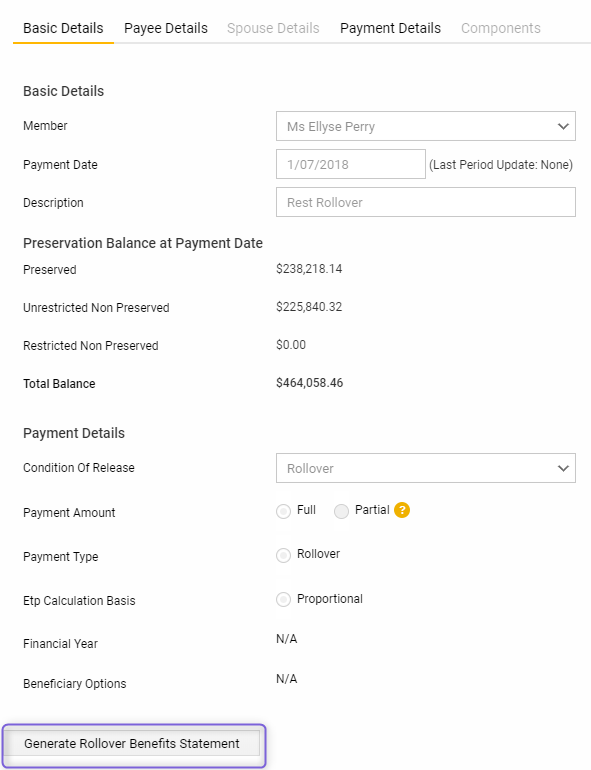This screenshot has height=770, width=591.
Task: Click the Preserved balance value
Action: coord(309,269)
